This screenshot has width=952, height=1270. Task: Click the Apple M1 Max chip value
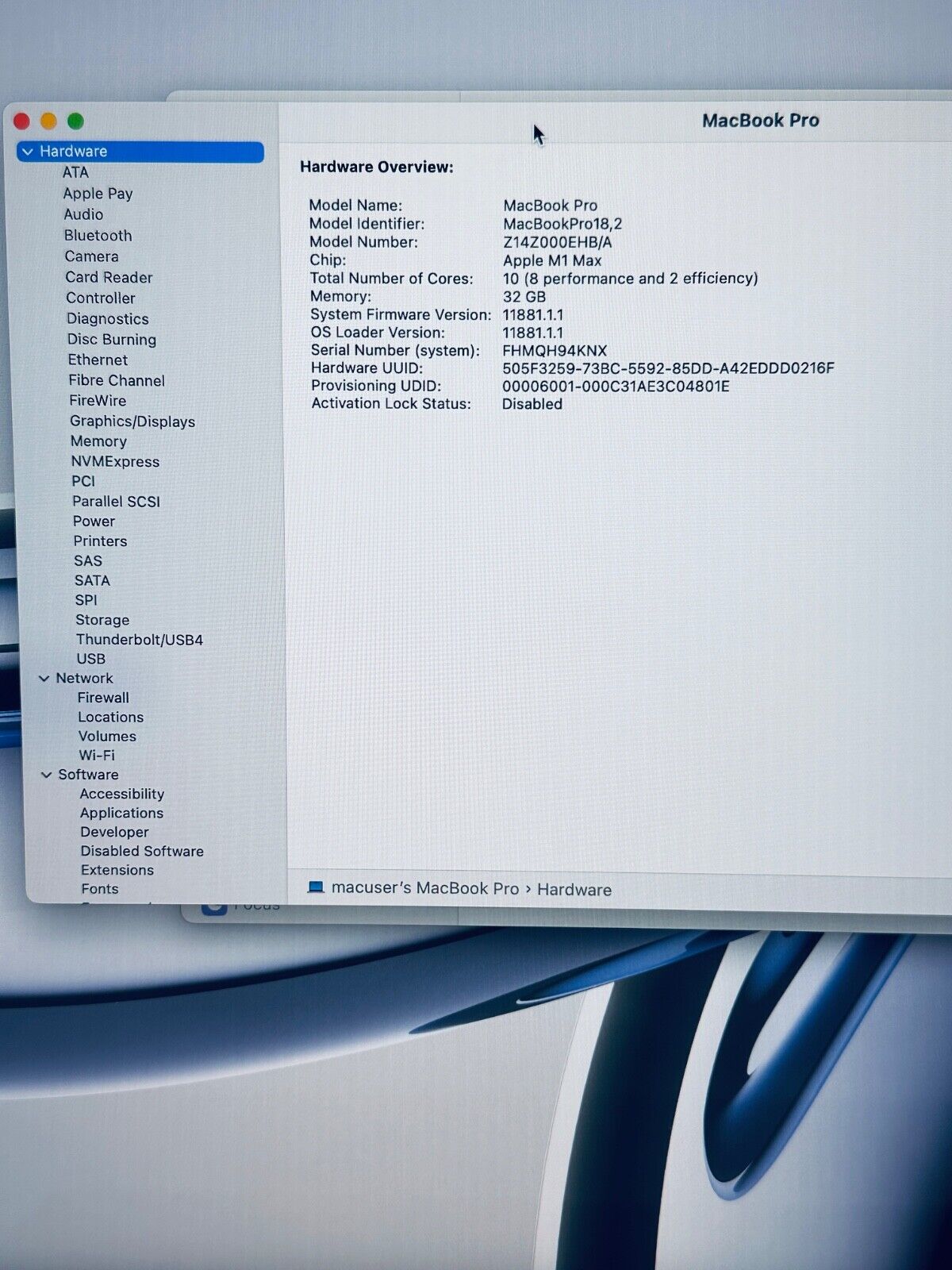(x=552, y=261)
